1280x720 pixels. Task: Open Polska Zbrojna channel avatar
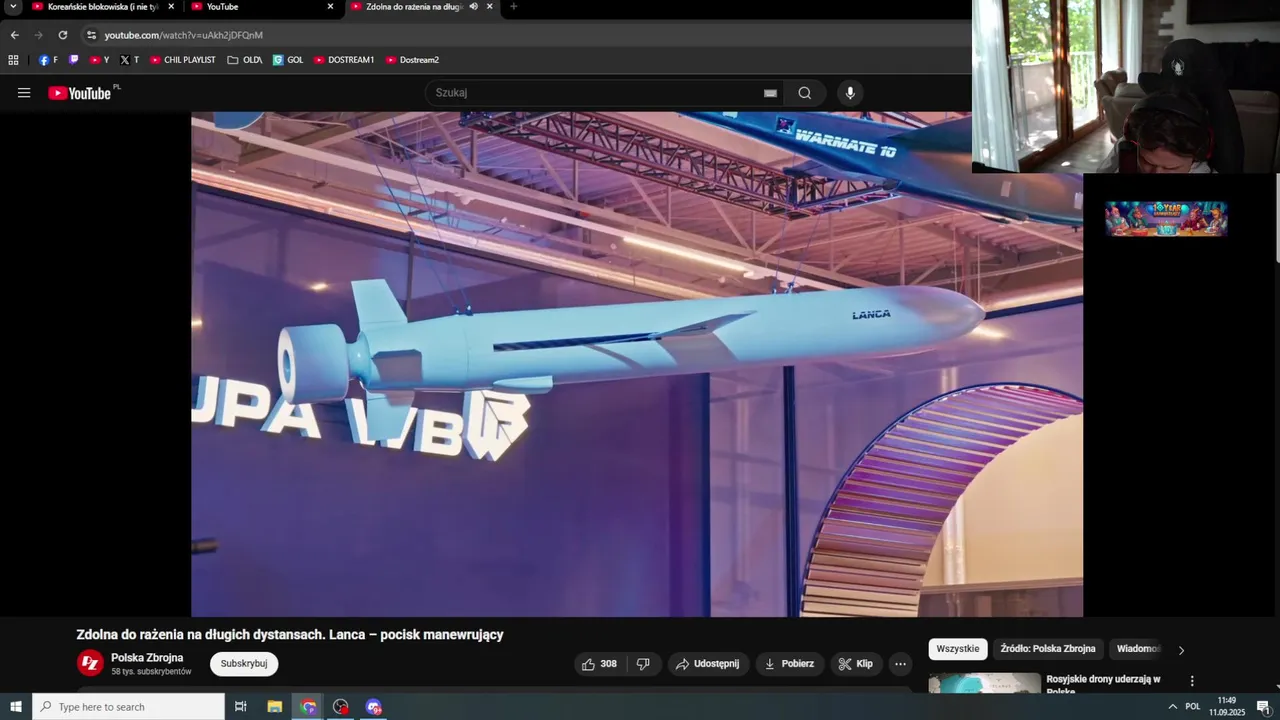[x=90, y=663]
